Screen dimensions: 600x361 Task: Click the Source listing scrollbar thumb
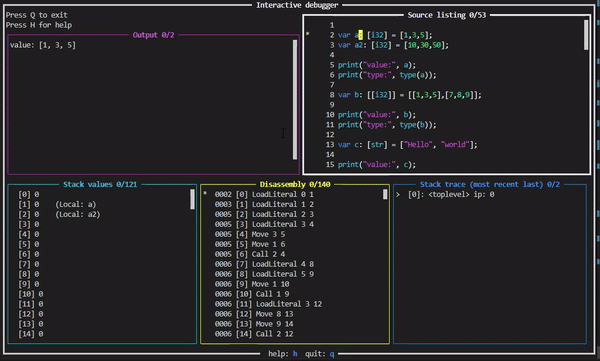[586, 35]
